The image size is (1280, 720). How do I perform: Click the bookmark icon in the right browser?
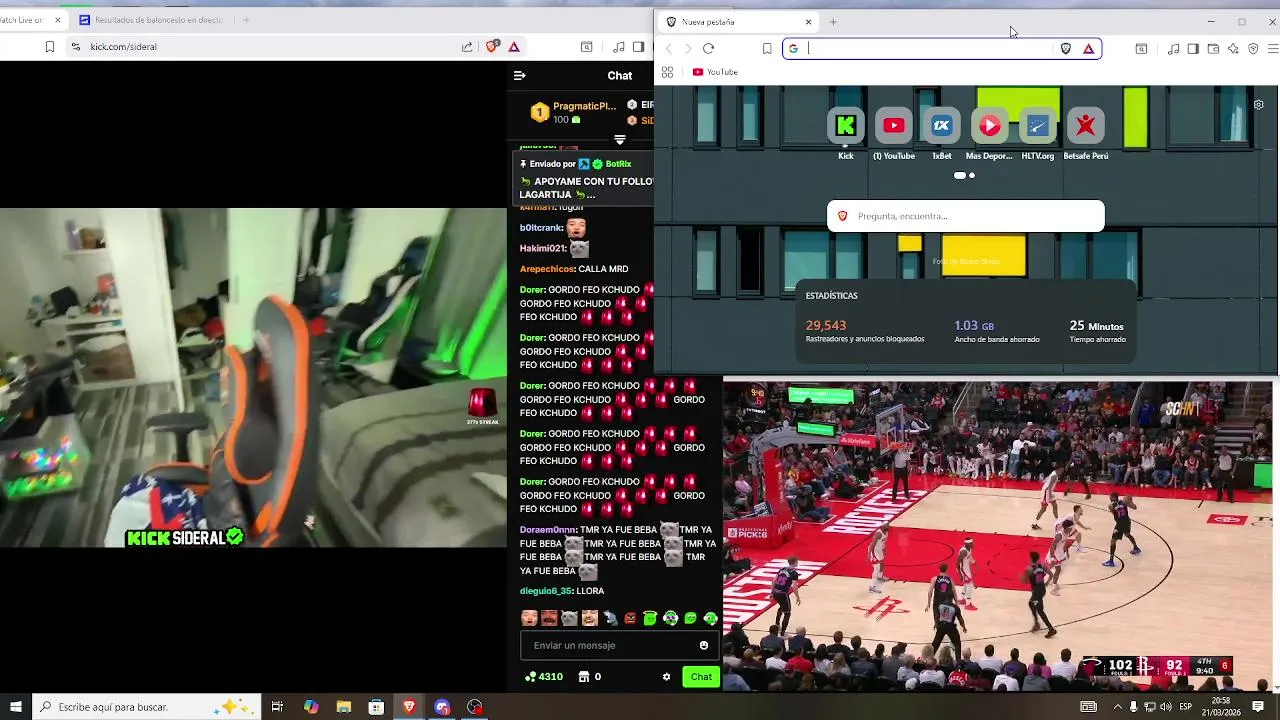pyautogui.click(x=767, y=48)
